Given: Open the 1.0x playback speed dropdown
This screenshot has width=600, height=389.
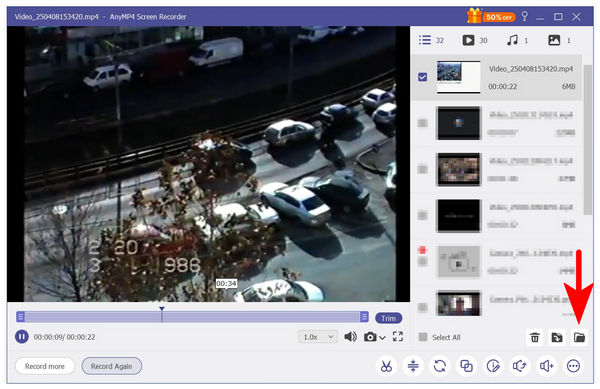Looking at the screenshot, I should [x=318, y=337].
